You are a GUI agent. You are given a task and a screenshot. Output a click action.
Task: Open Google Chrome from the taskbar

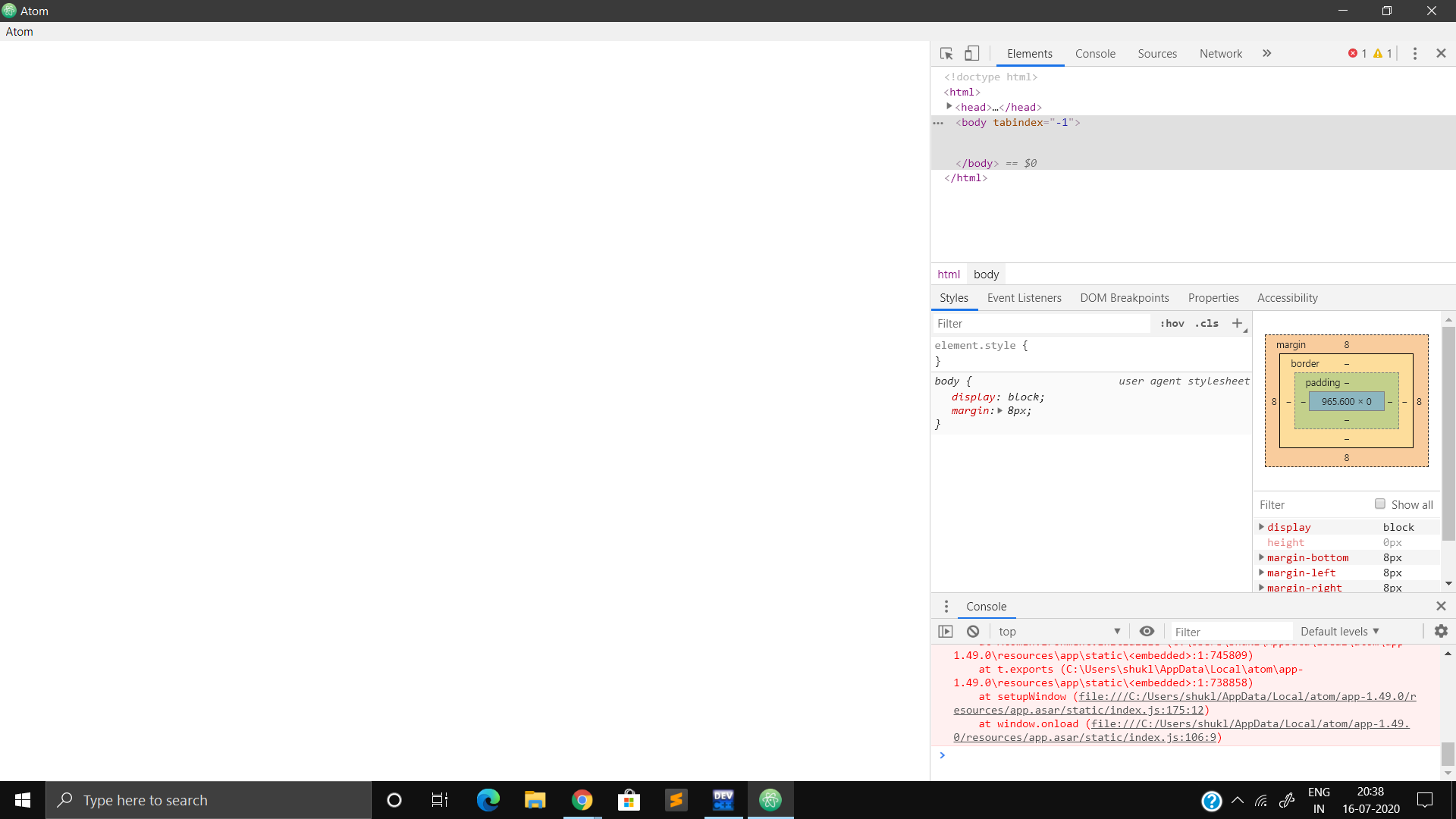pyautogui.click(x=582, y=800)
